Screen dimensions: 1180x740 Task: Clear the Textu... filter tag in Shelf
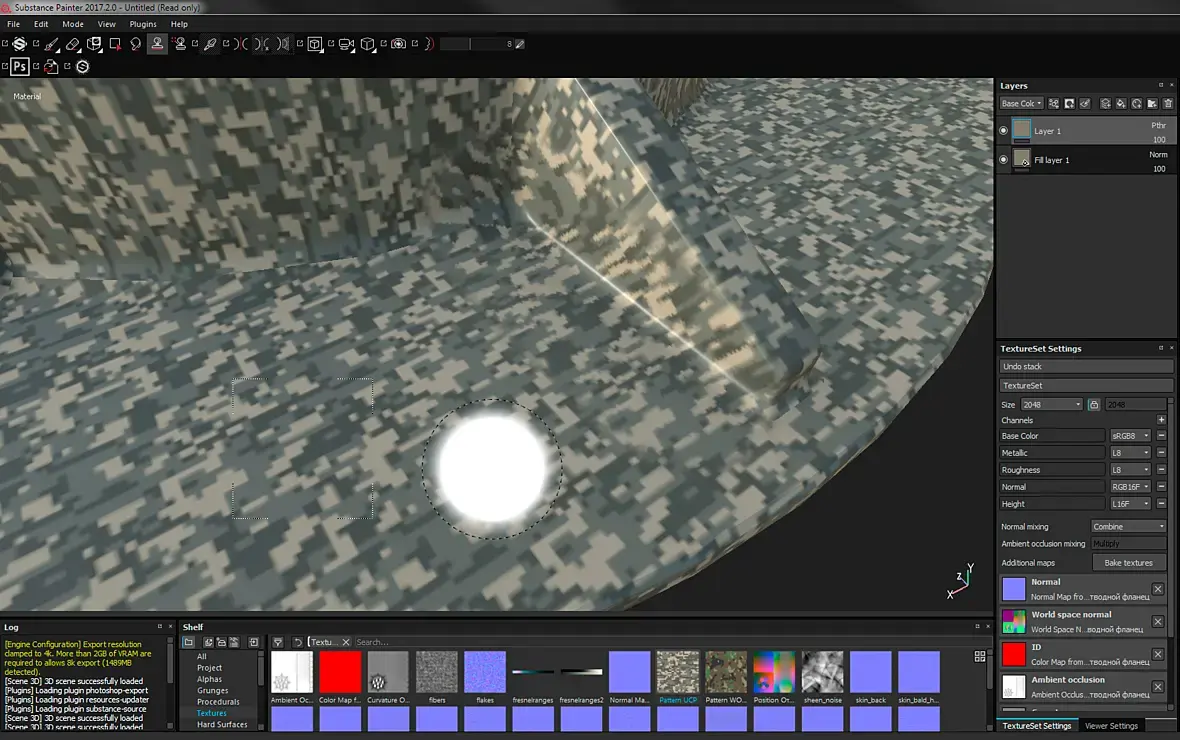tap(345, 642)
